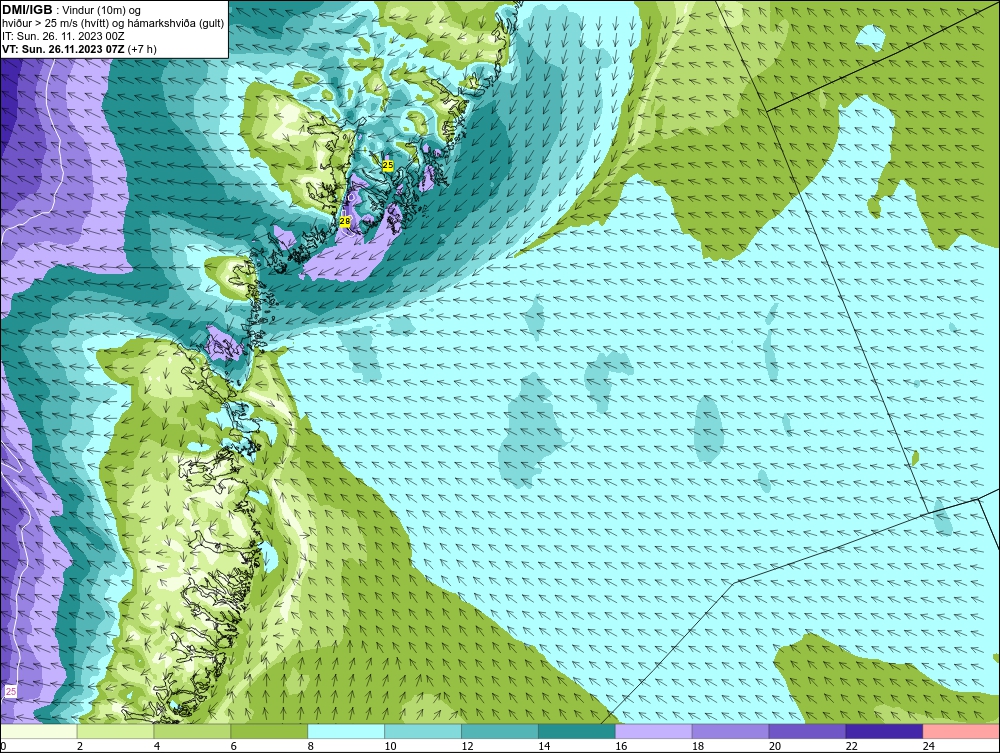Screen dimensions: 1000x753
Task: Click the legend scale number 4
Action: (157, 746)
